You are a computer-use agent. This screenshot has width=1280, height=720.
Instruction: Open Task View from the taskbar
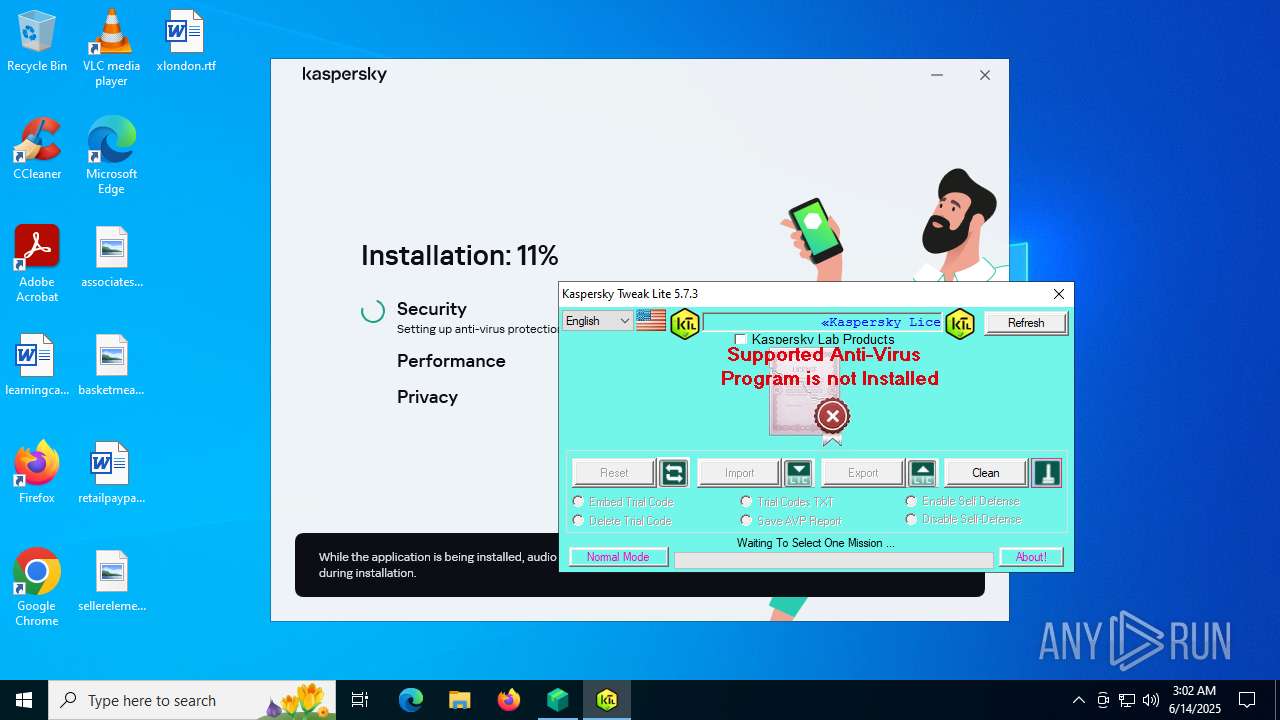tap(360, 700)
